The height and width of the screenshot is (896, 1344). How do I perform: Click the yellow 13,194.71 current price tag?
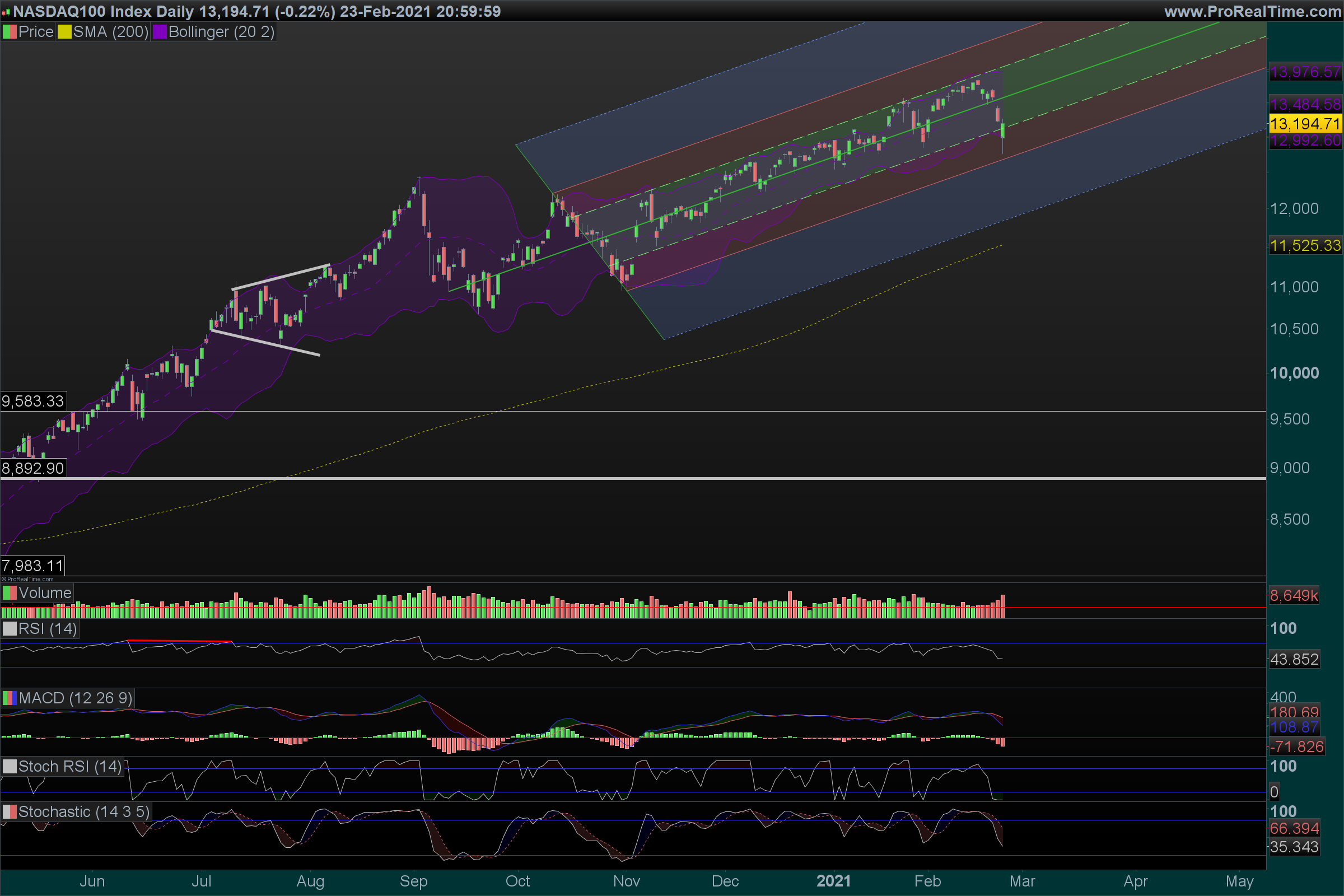[1305, 123]
